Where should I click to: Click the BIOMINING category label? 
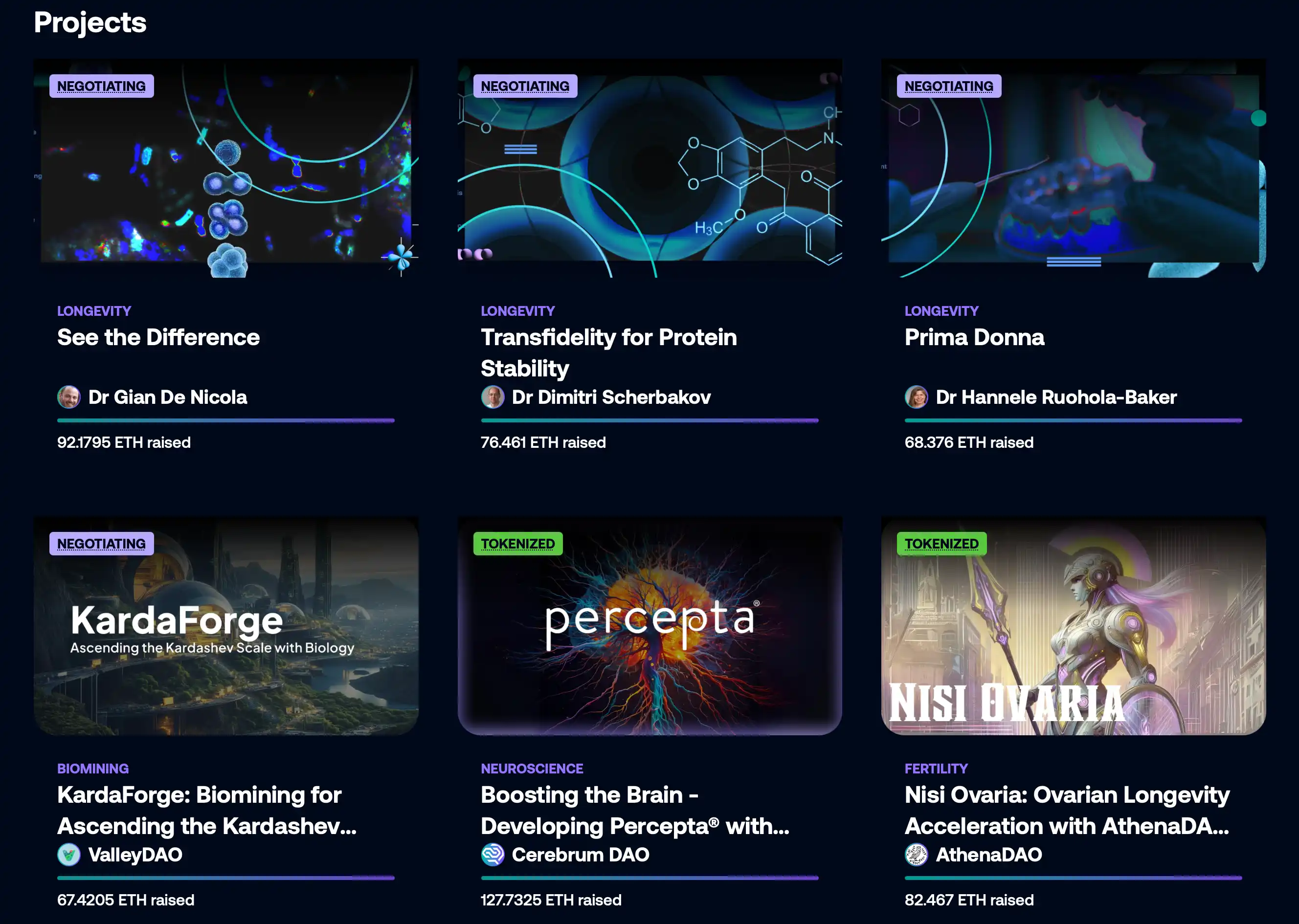[93, 769]
